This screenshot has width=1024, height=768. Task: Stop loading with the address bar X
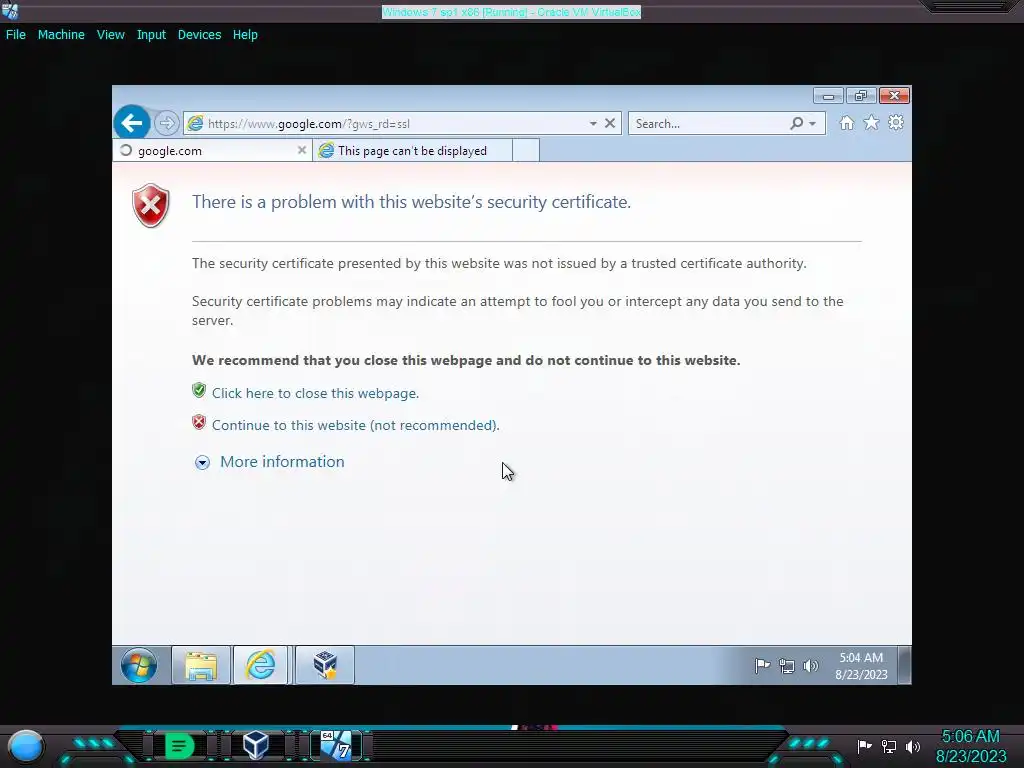[609, 123]
